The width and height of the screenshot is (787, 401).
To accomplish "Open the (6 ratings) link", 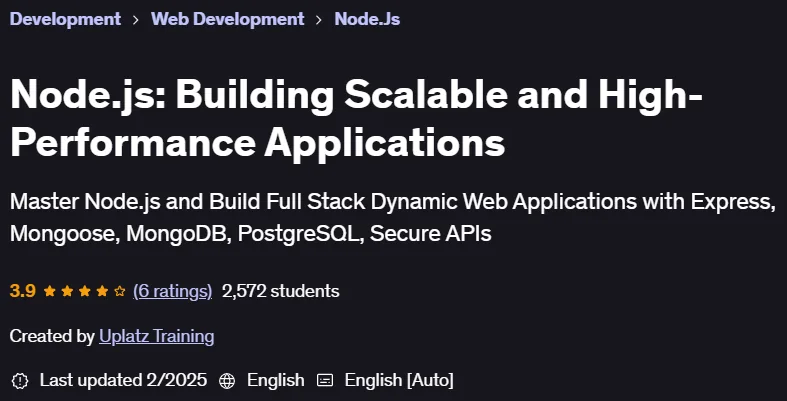I will point(172,291).
